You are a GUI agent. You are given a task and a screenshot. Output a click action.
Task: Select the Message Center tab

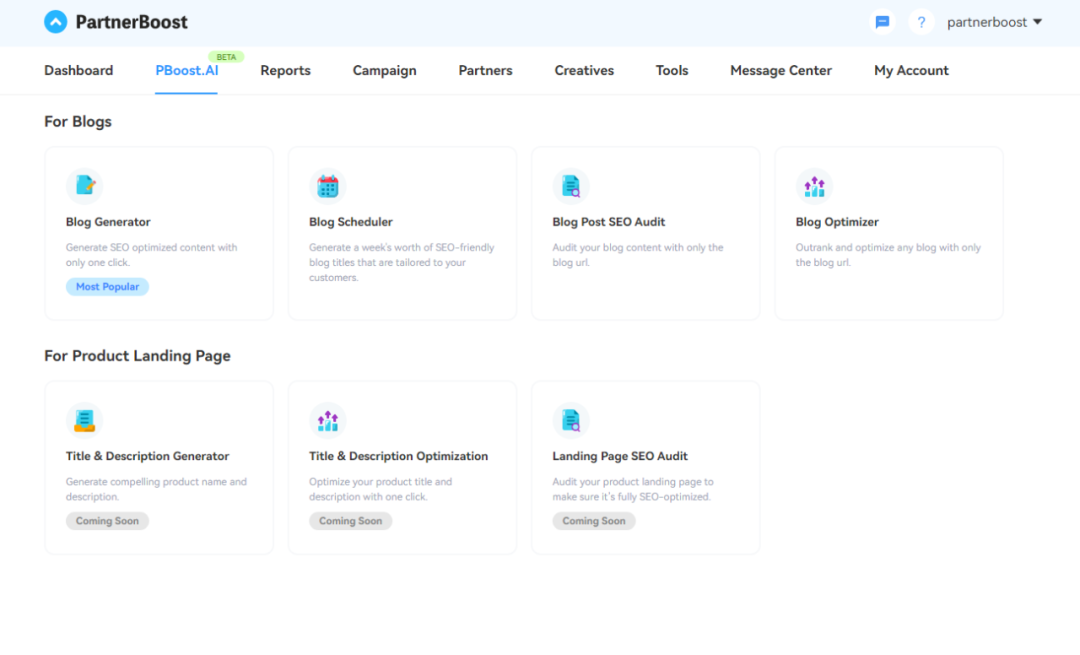pos(781,70)
